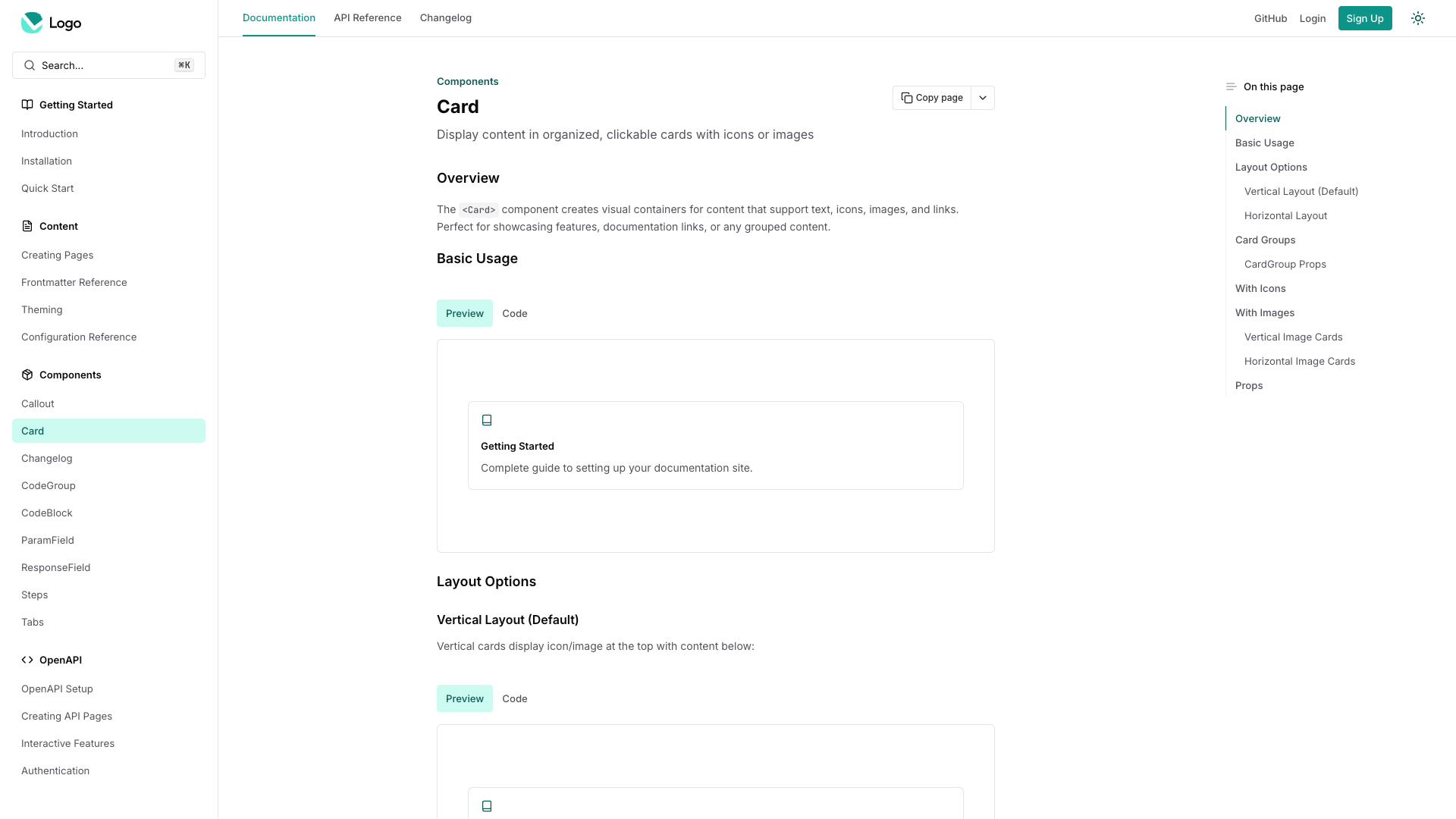Open the Copy page dropdown chevron
The image size is (1456, 819).
point(983,98)
